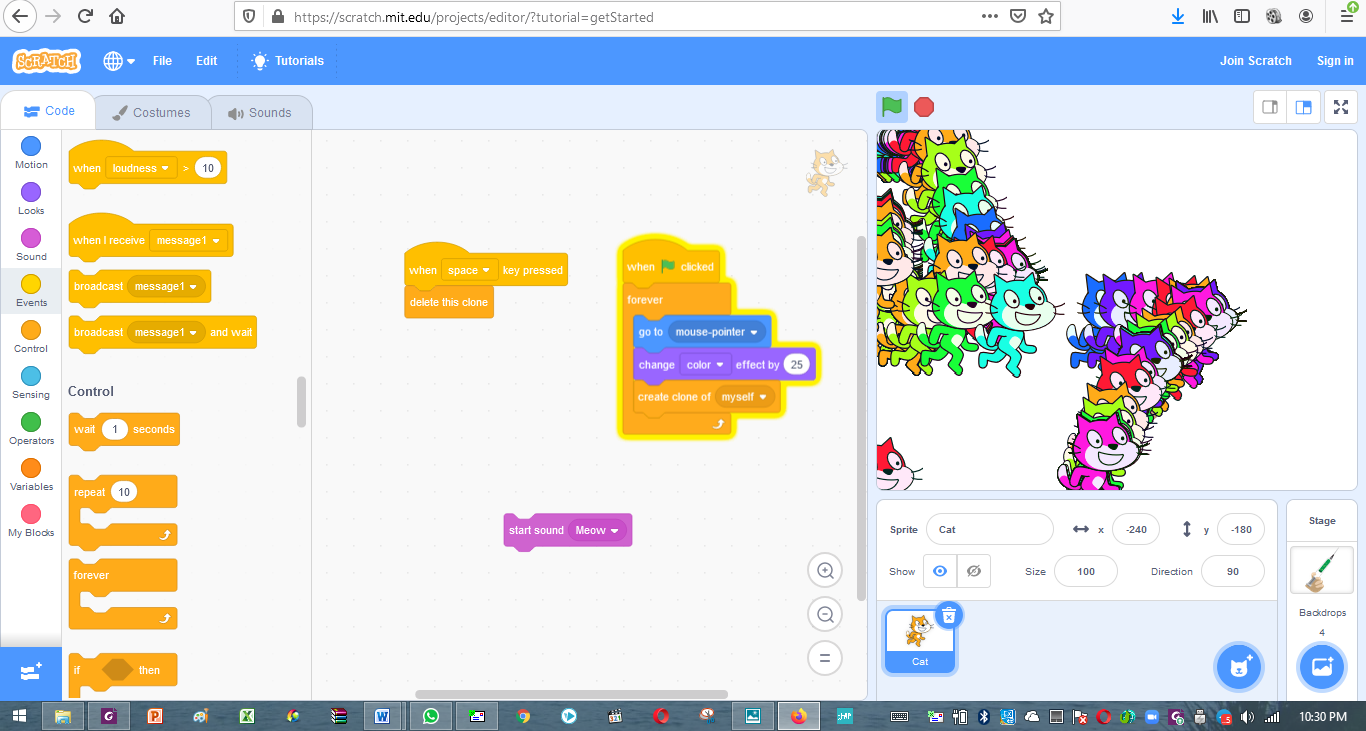The image size is (1366, 731).
Task: Enter full screen stage mode
Action: tap(1340, 106)
